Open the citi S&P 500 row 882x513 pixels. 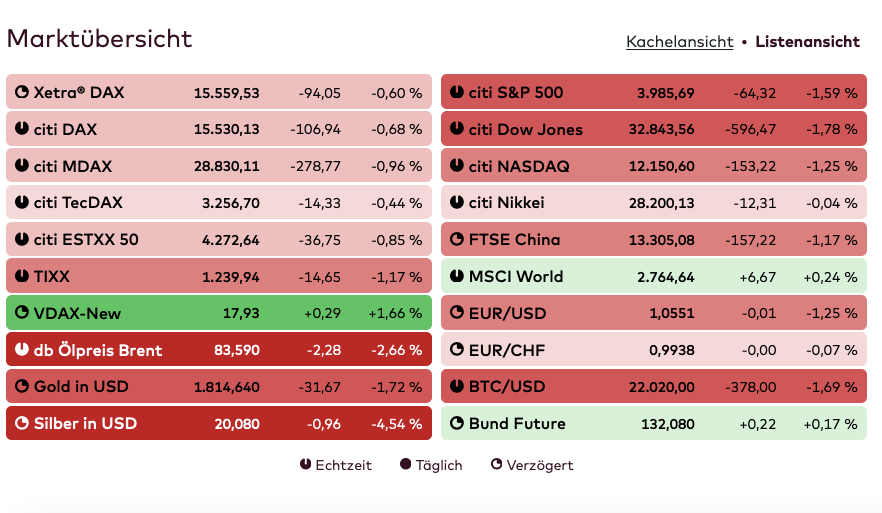tap(653, 93)
